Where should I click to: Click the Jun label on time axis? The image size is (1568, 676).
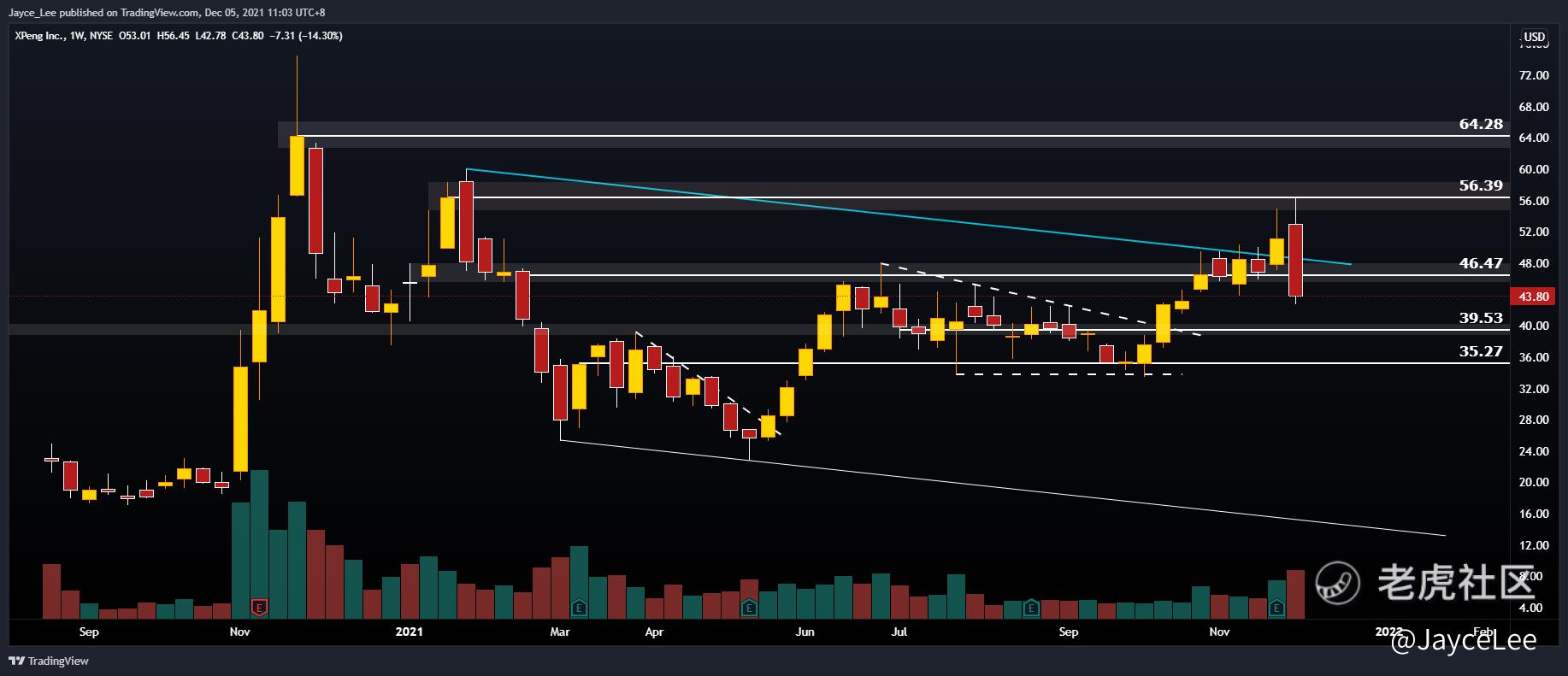805,632
